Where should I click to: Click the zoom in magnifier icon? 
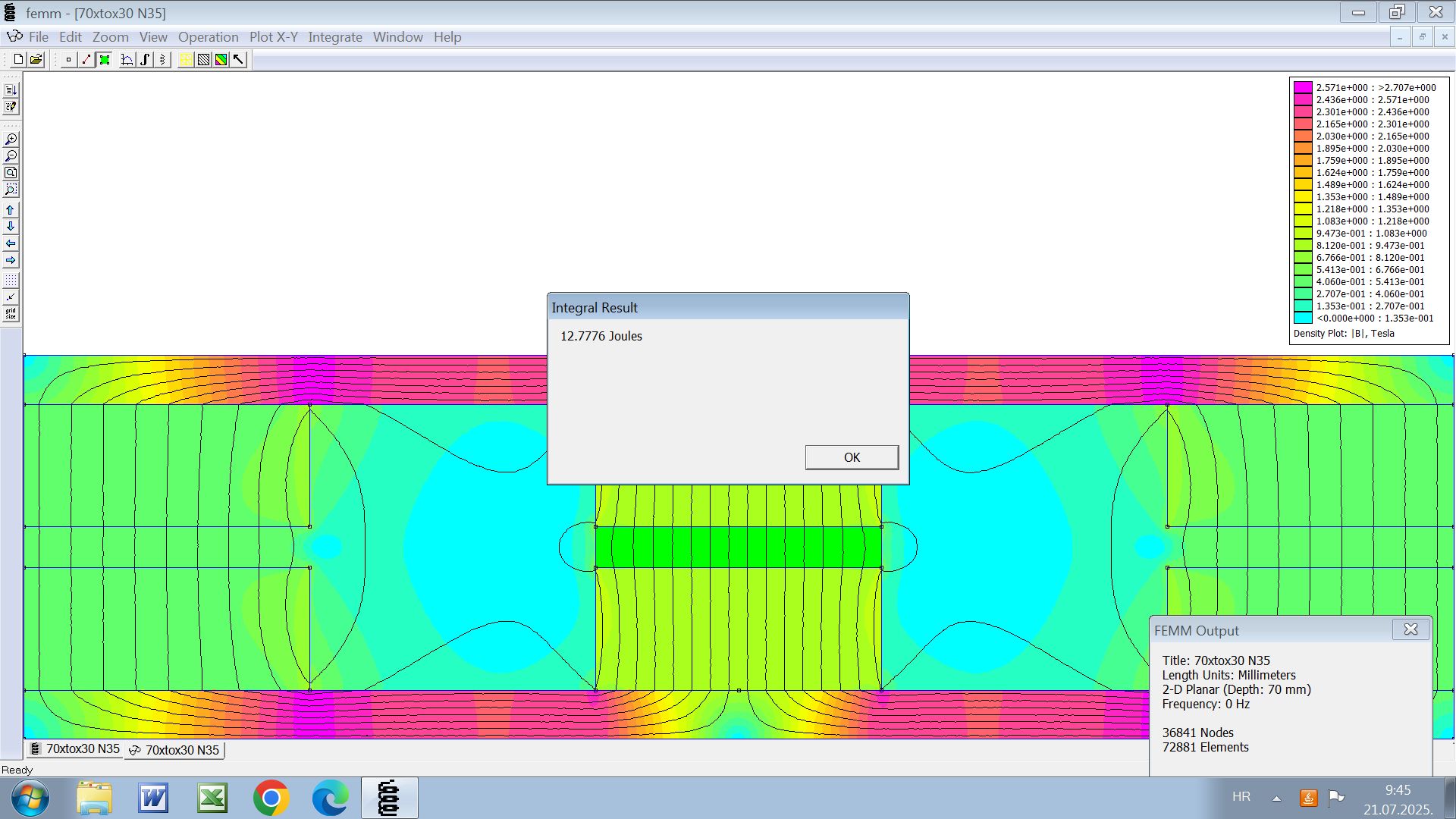point(11,140)
